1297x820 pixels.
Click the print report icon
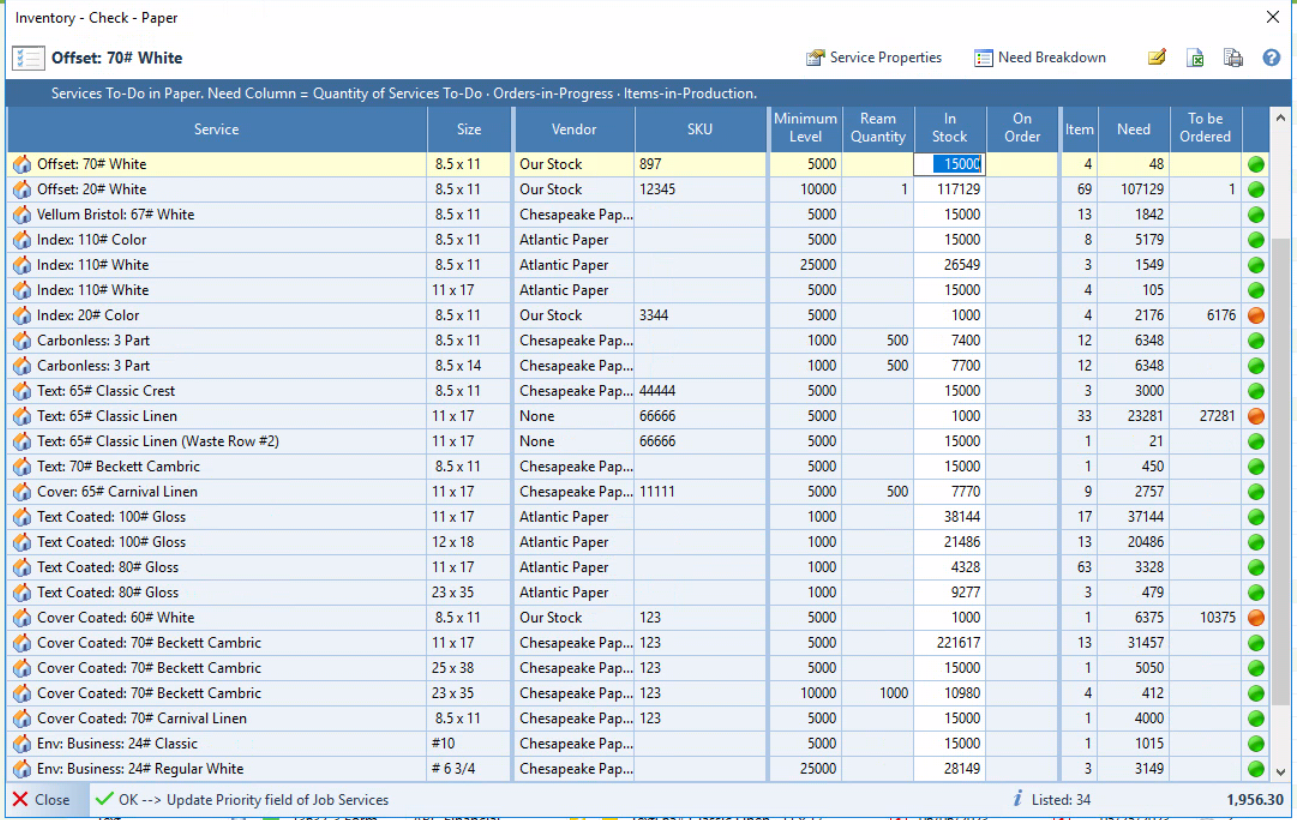click(1233, 58)
